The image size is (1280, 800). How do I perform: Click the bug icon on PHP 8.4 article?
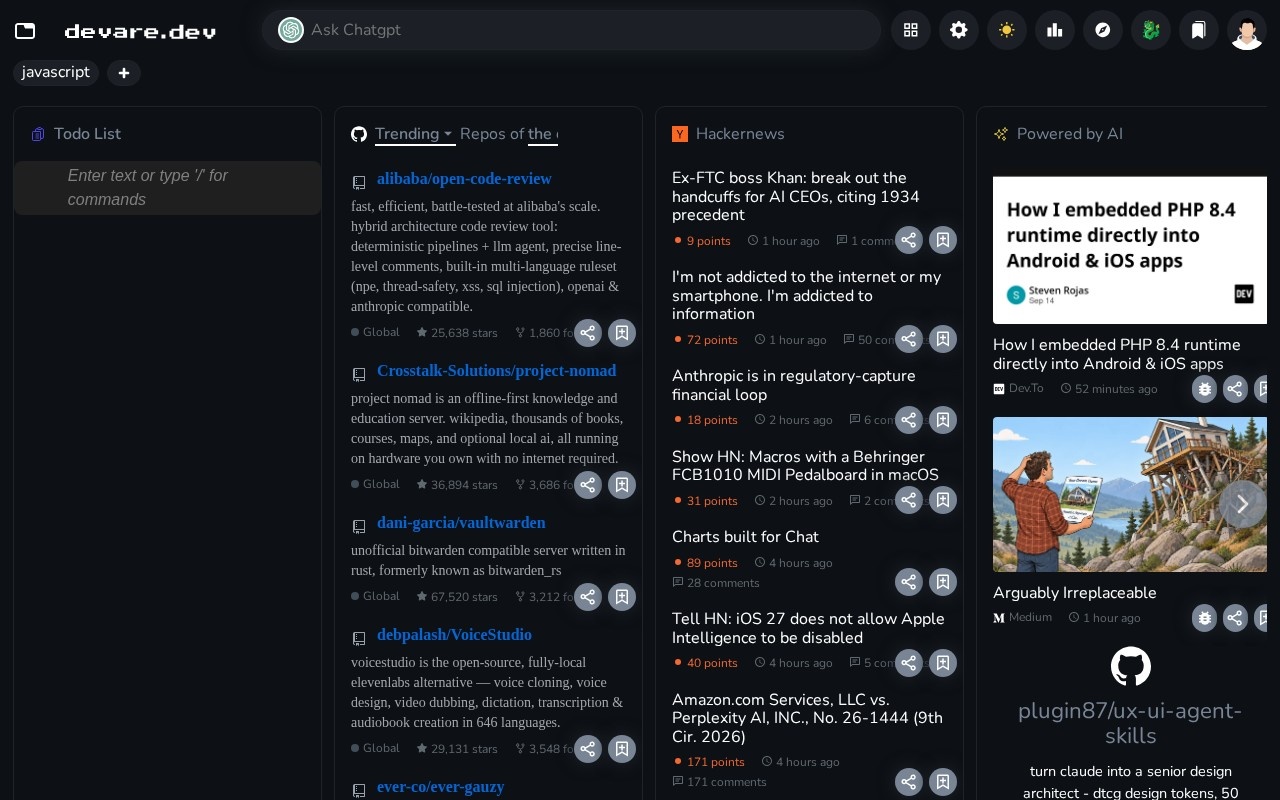tap(1205, 389)
